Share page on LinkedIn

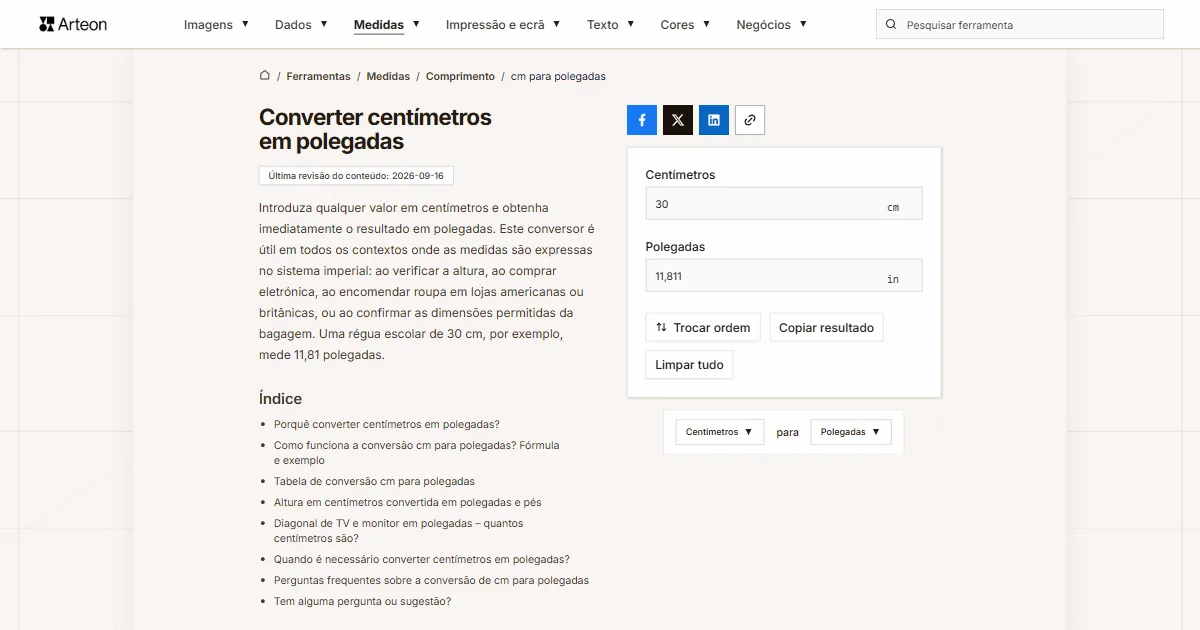point(714,120)
